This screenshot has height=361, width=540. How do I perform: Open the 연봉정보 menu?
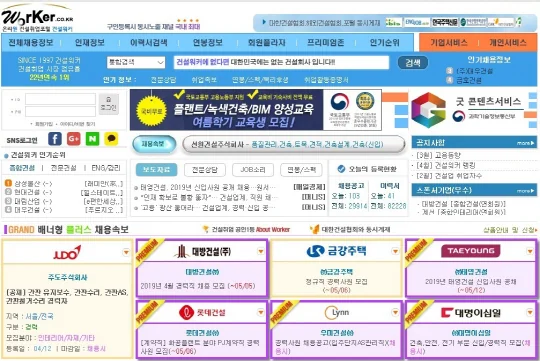click(208, 43)
